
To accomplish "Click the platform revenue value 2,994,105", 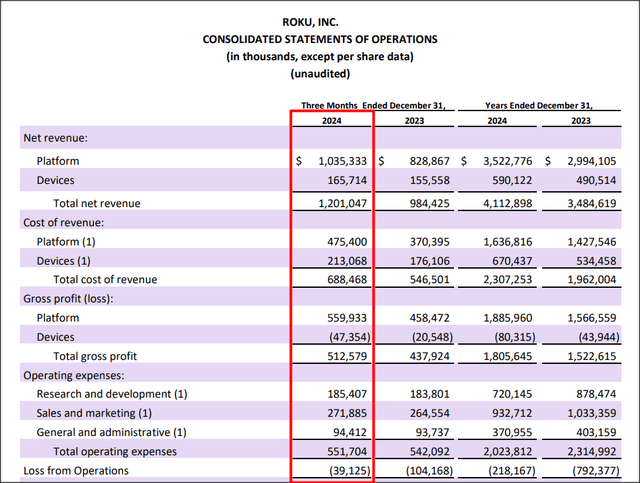I will coord(591,161).
